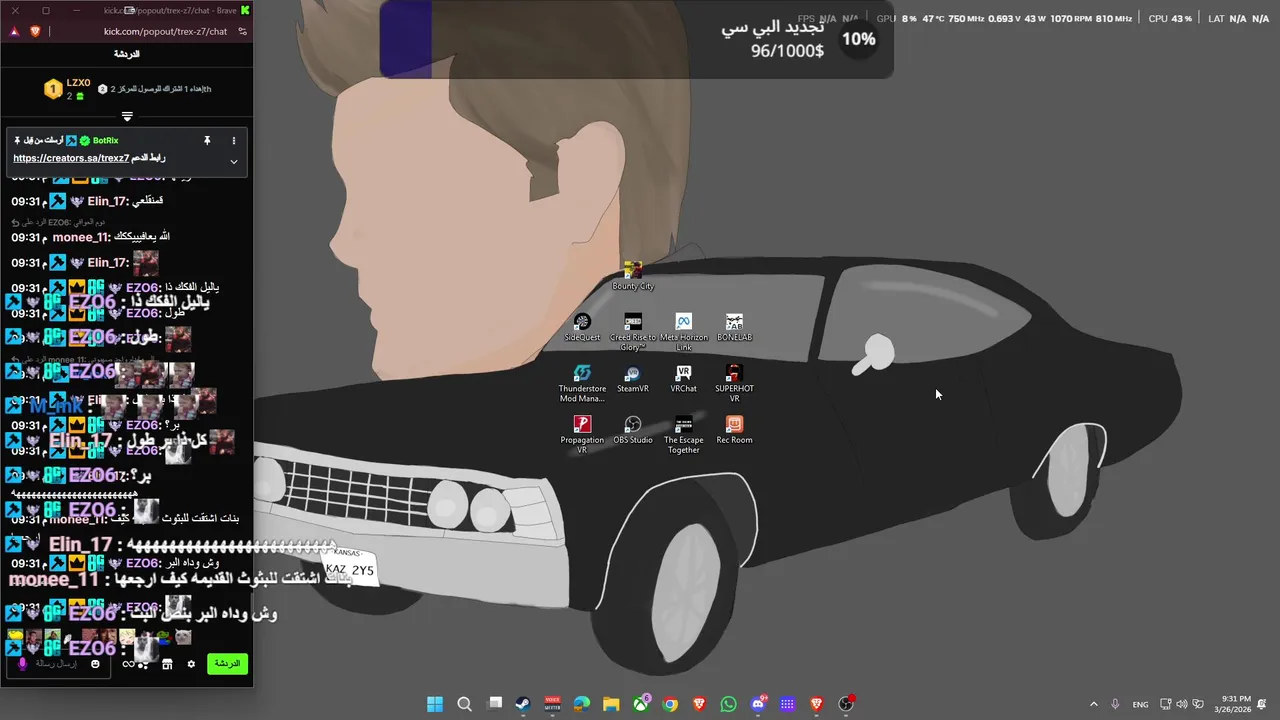
Task: Open the notification bell in the tray
Action: [x=1263, y=704]
